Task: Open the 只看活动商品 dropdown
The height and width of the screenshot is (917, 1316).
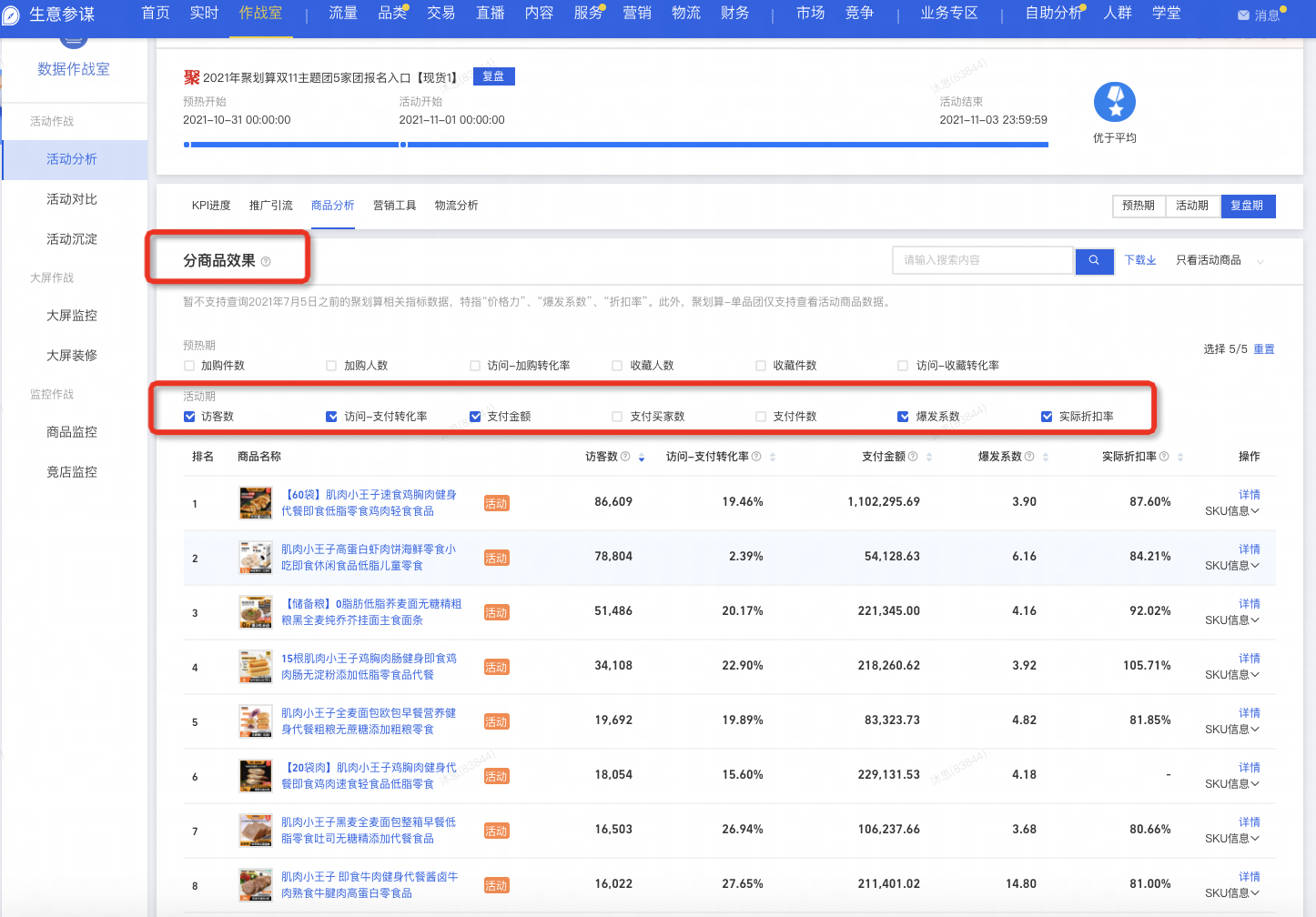Action: click(1220, 260)
